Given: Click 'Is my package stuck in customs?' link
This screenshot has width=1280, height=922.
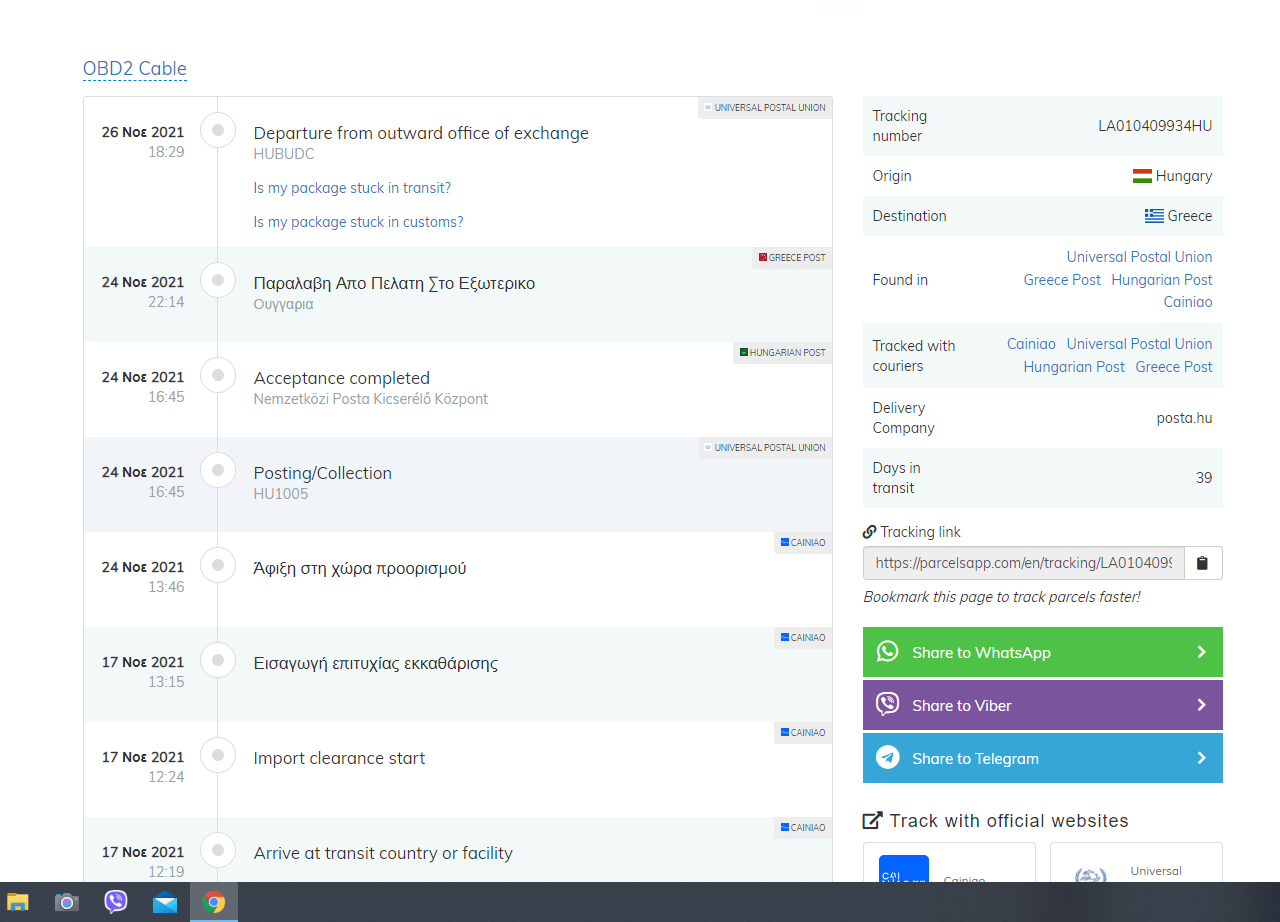Looking at the screenshot, I should (x=358, y=222).
